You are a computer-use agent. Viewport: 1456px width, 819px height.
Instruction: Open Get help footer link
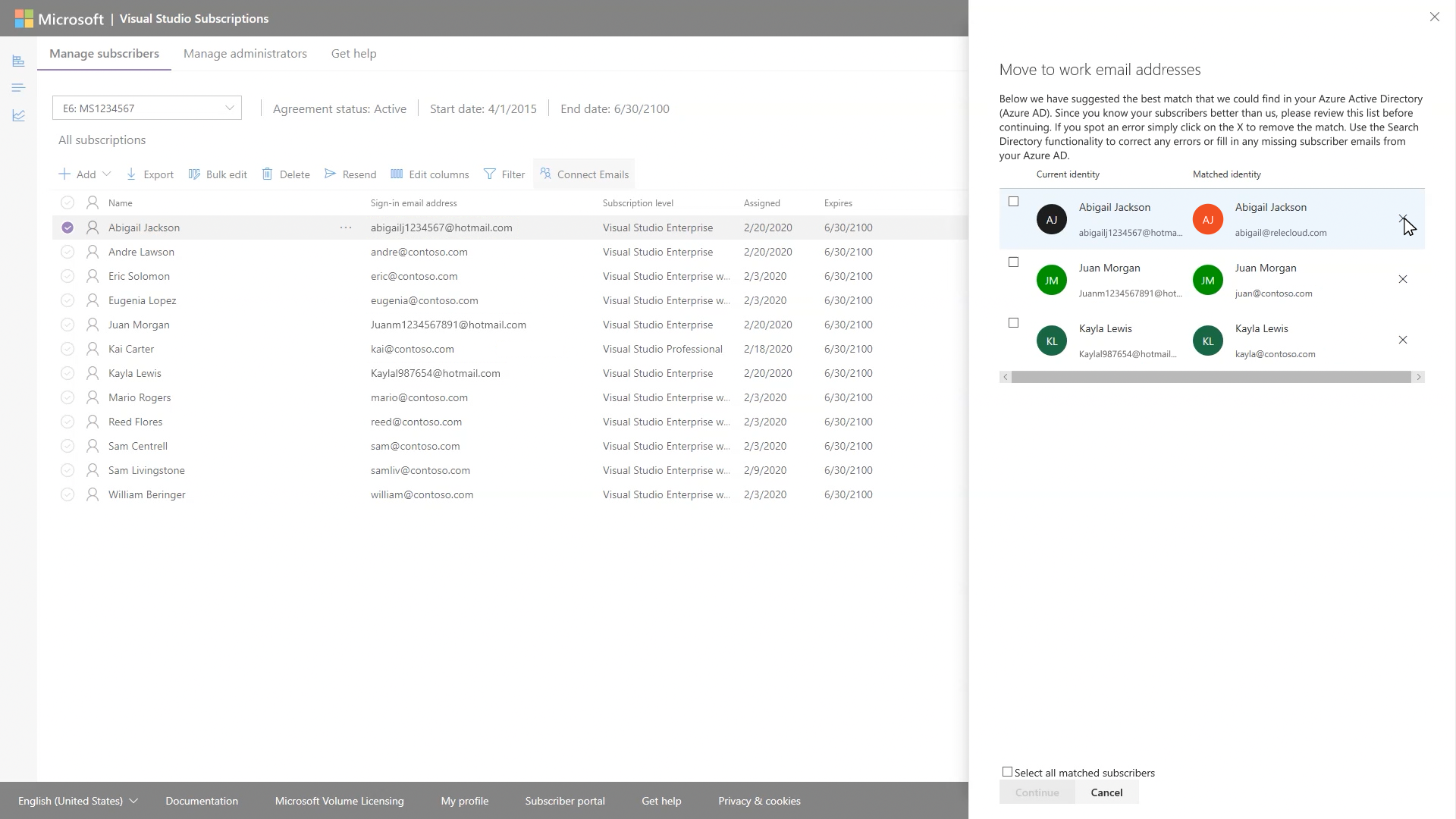[661, 801]
